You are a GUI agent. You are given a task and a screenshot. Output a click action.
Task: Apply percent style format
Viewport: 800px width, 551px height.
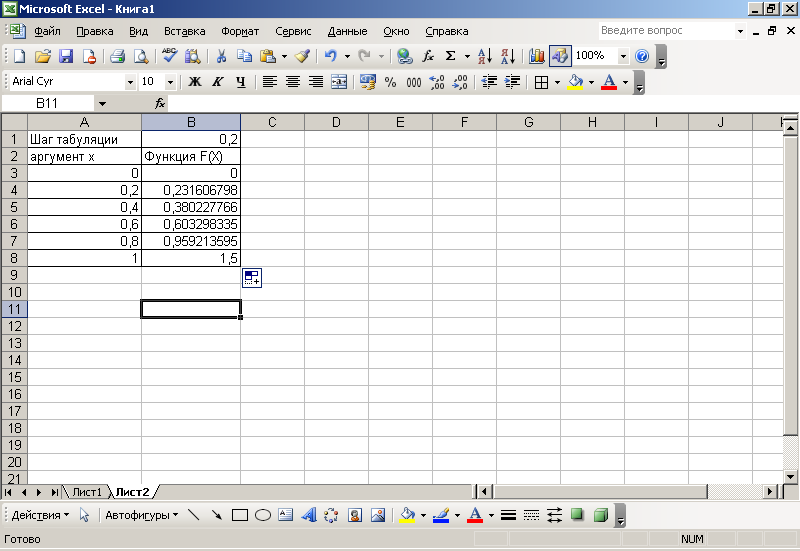390,82
